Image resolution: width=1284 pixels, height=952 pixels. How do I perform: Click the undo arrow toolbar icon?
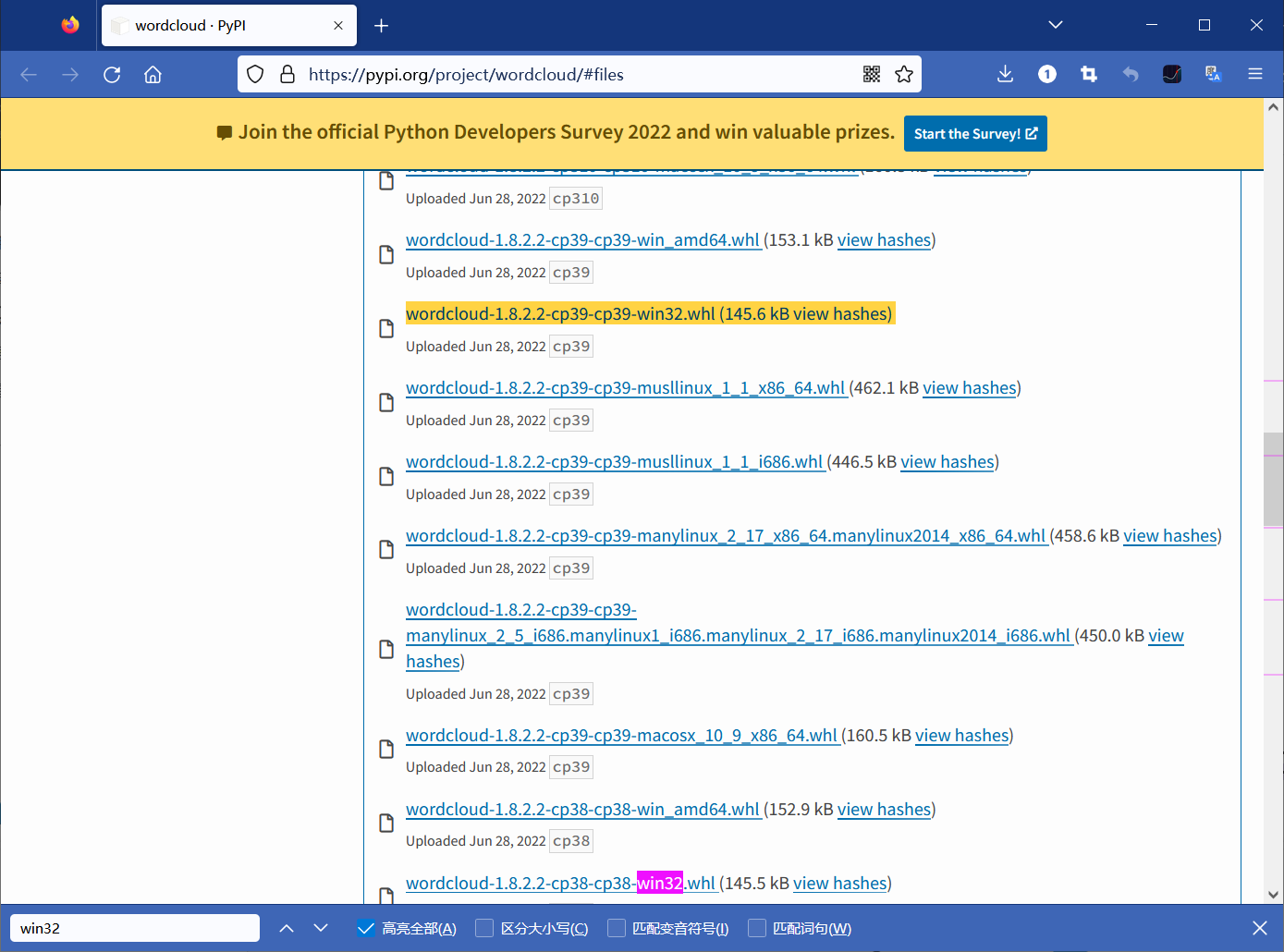(1131, 75)
